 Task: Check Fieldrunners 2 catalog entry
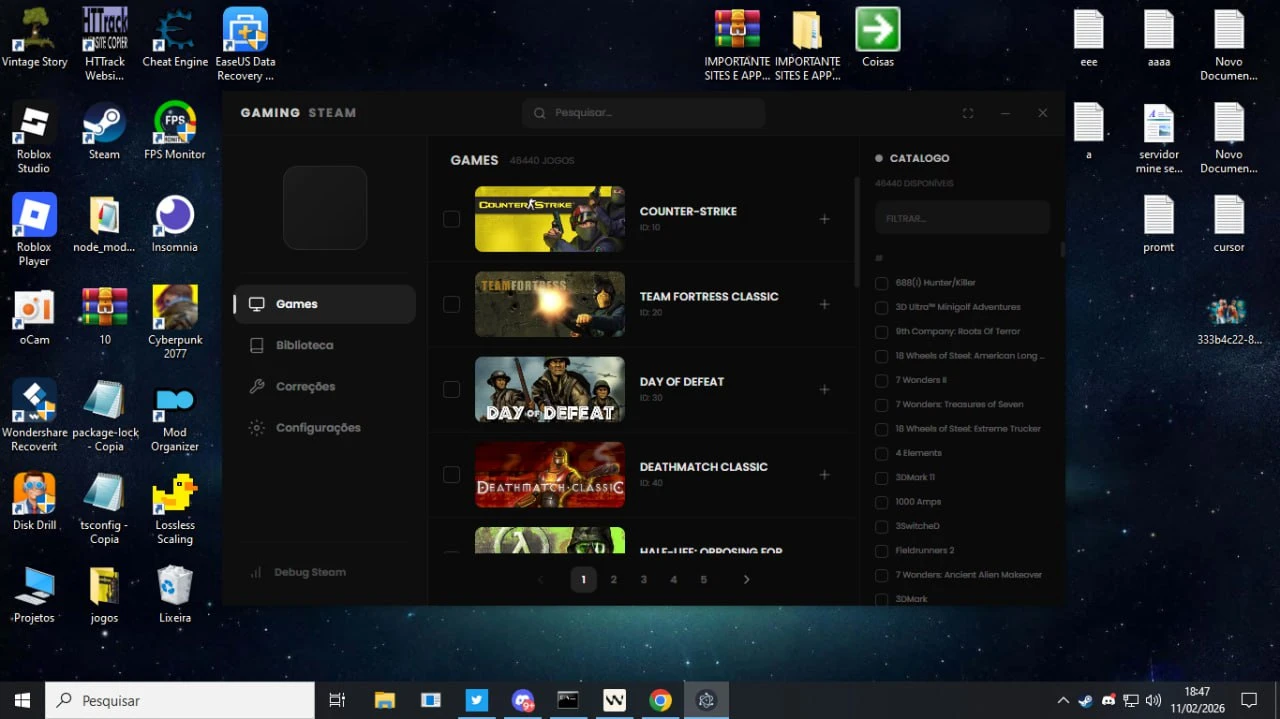point(881,551)
